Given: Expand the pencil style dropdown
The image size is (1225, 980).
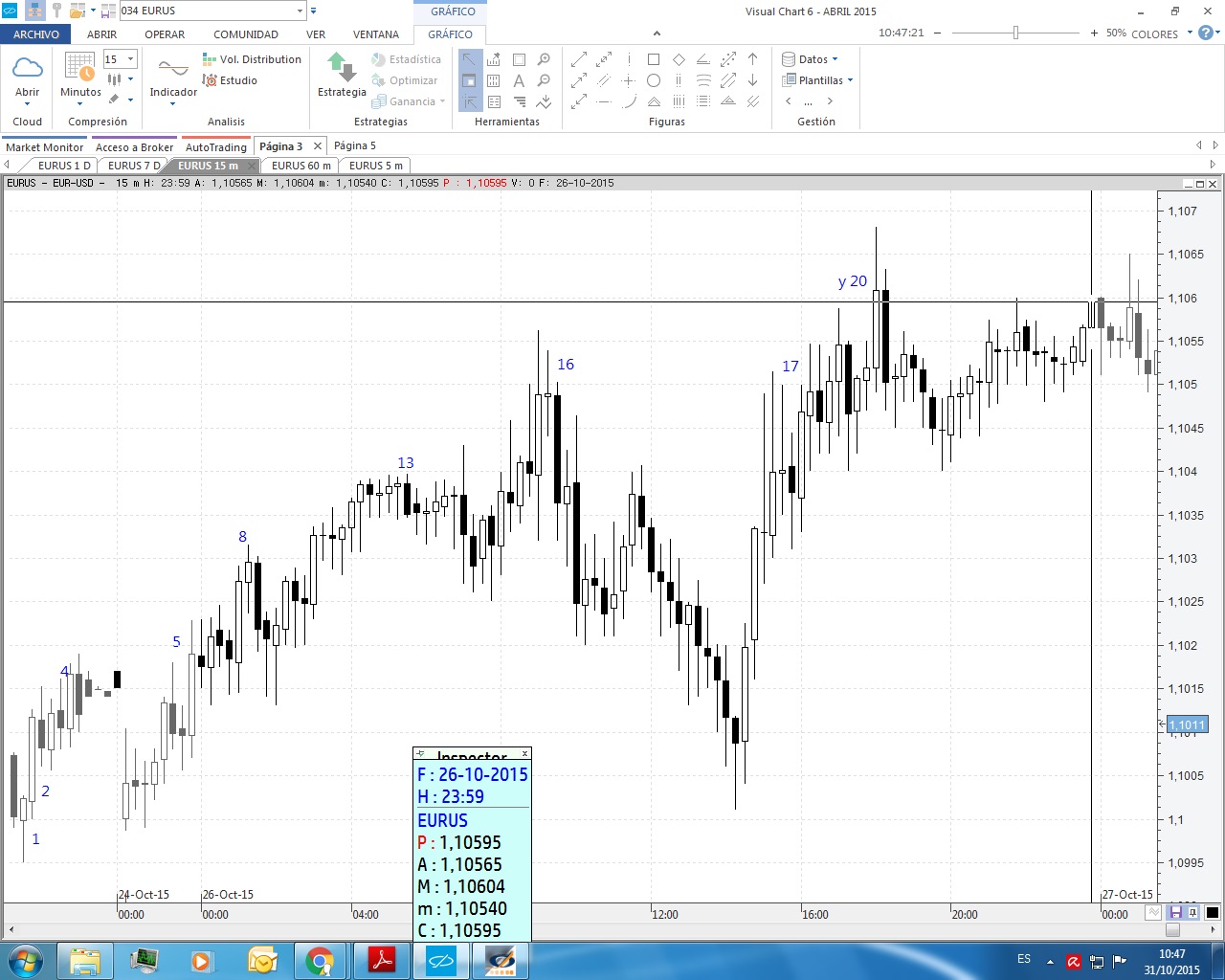Looking at the screenshot, I should (130, 99).
